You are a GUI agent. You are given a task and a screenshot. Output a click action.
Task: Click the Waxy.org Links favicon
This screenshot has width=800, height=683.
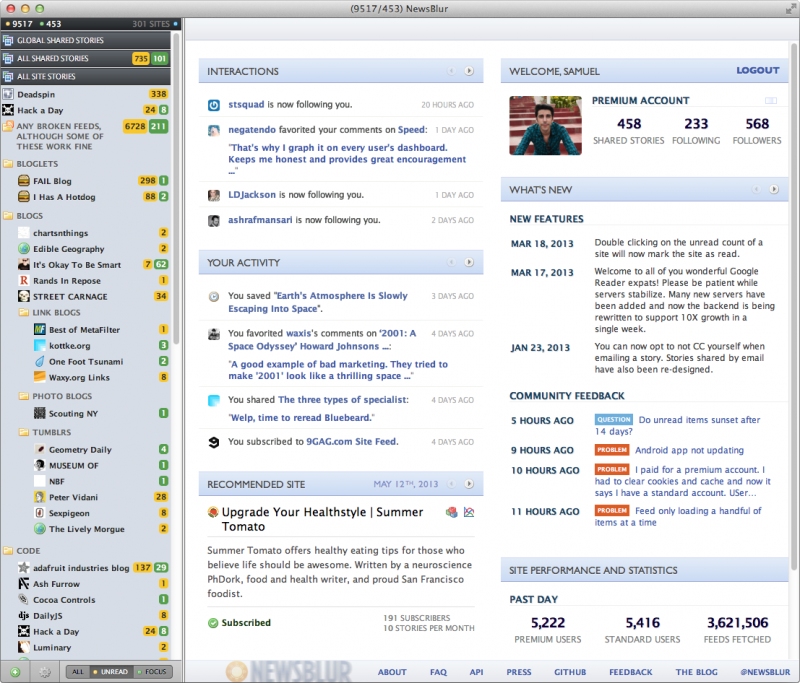click(39, 377)
